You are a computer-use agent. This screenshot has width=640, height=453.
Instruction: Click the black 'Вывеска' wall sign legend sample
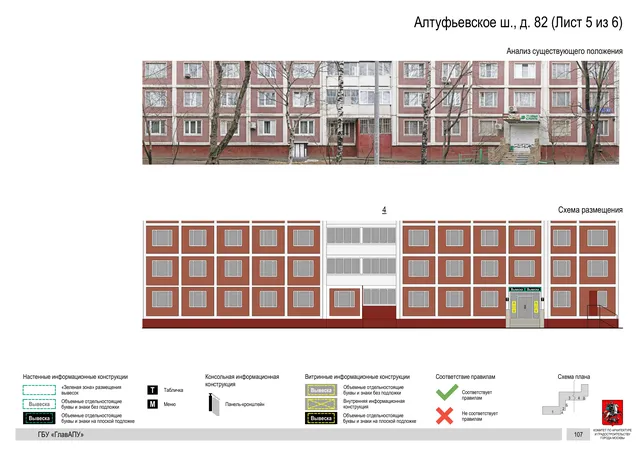(x=39, y=418)
